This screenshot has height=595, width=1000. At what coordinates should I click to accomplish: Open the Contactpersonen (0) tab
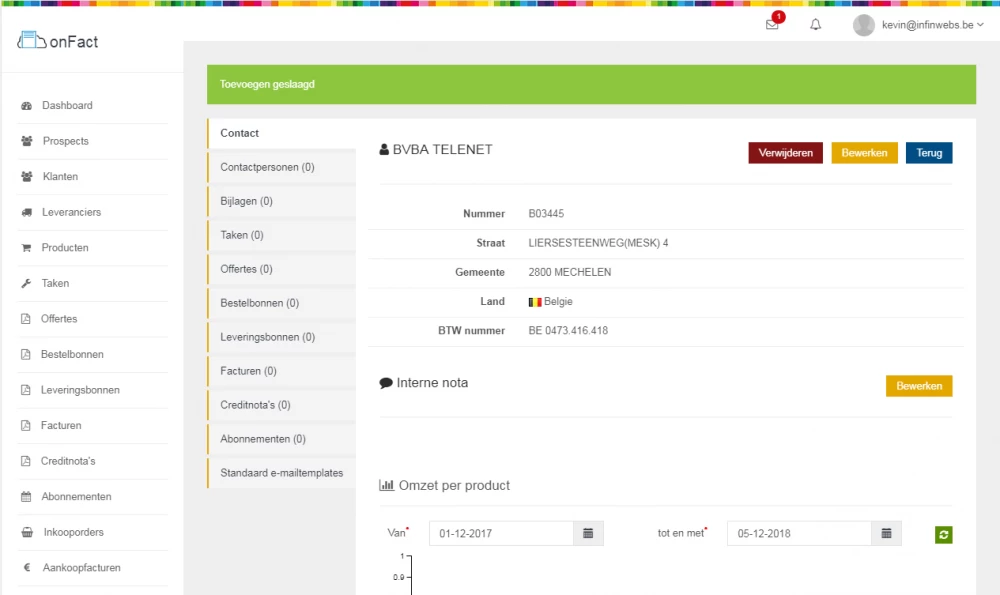267,167
